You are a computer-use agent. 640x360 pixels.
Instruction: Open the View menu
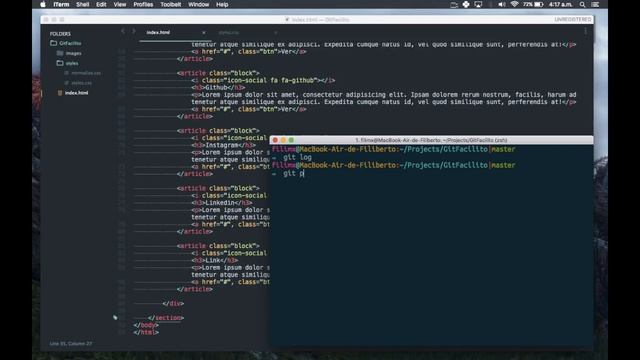pyautogui.click(x=120, y=4)
